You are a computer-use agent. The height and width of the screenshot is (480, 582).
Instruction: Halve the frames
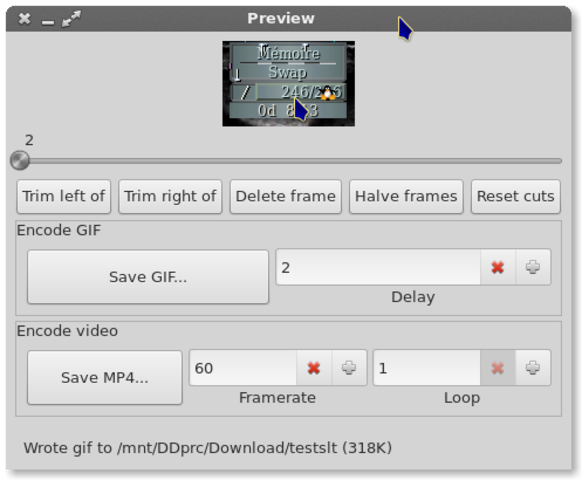point(406,196)
